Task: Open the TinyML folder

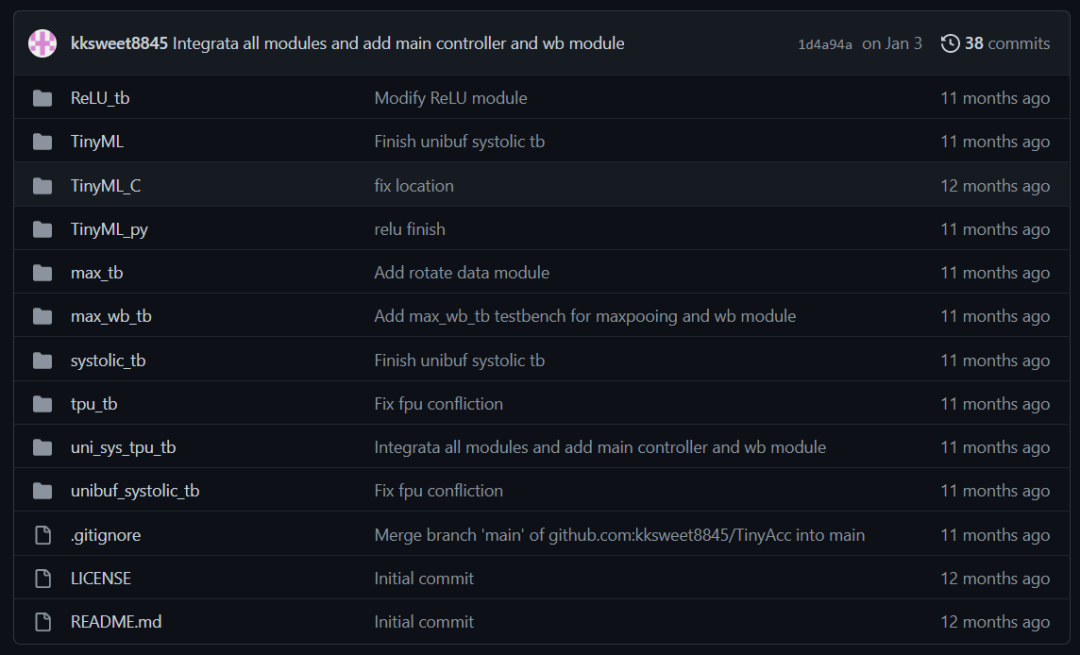Action: (x=97, y=142)
